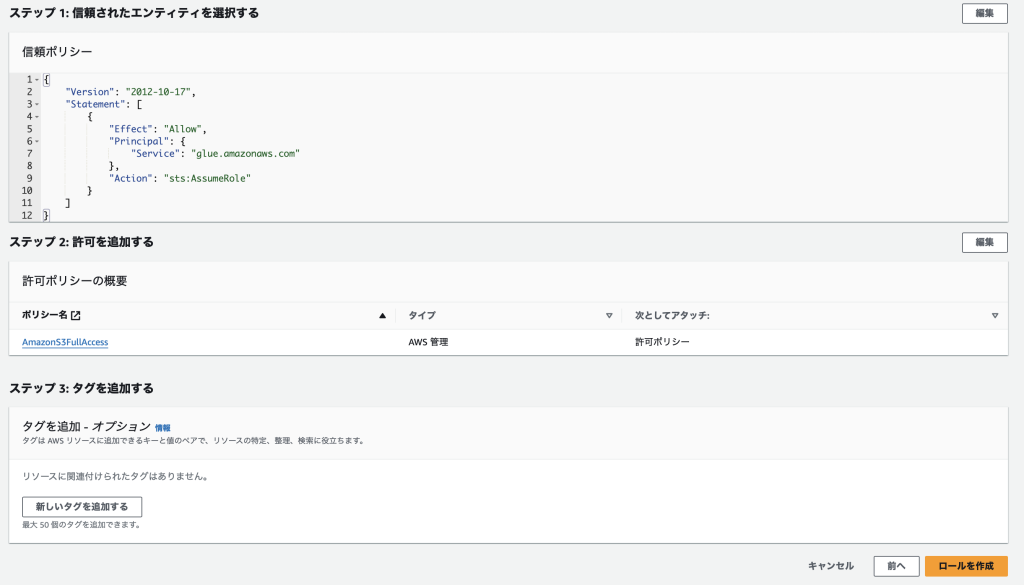Click the Version 2012-10-17 line in policy
The image size is (1024, 585).
pos(130,92)
